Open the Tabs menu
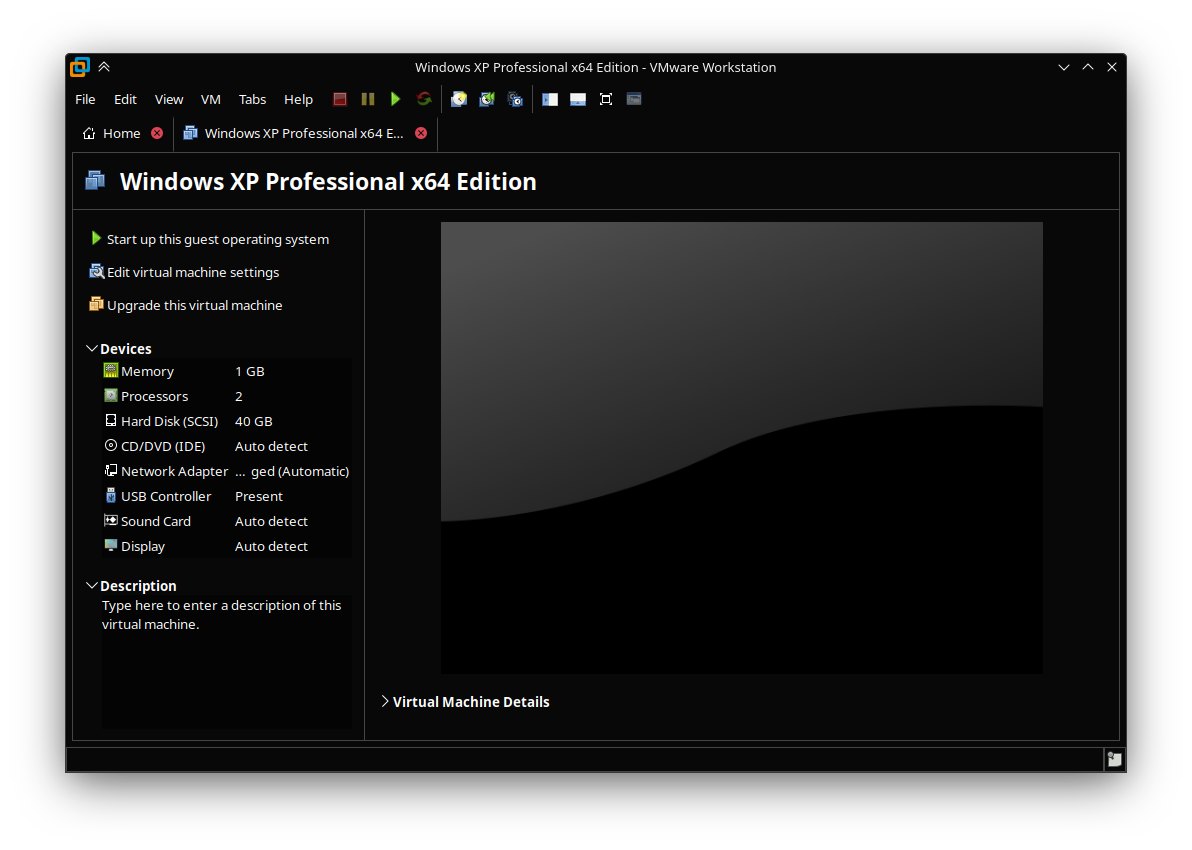This screenshot has height=850, width=1192. (252, 100)
